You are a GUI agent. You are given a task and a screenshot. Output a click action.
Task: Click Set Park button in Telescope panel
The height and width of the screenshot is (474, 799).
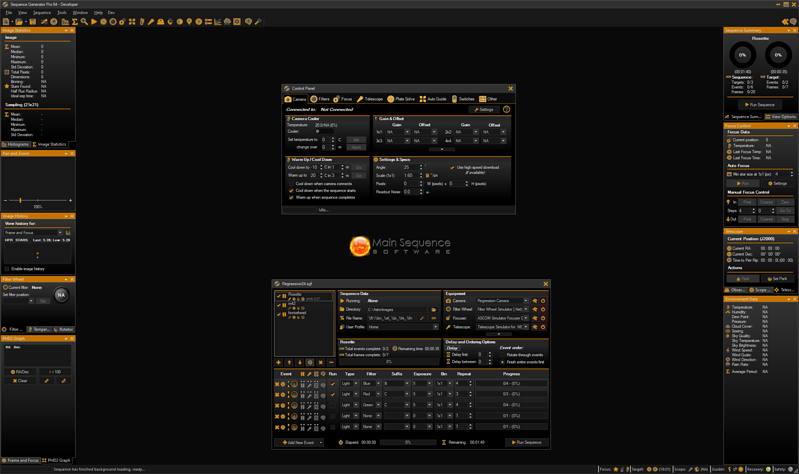click(777, 279)
